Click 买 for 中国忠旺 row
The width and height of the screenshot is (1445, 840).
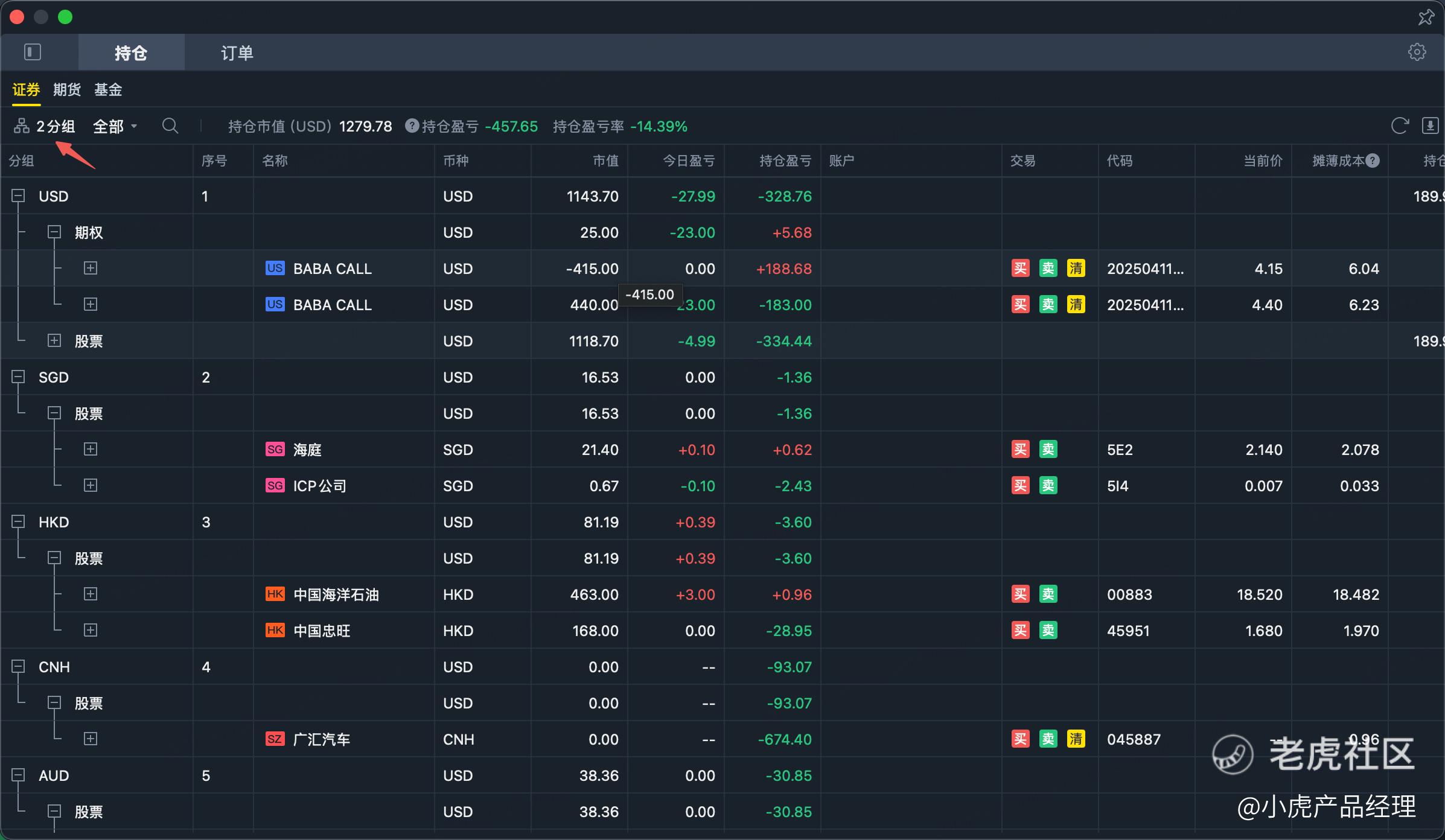pos(1020,631)
